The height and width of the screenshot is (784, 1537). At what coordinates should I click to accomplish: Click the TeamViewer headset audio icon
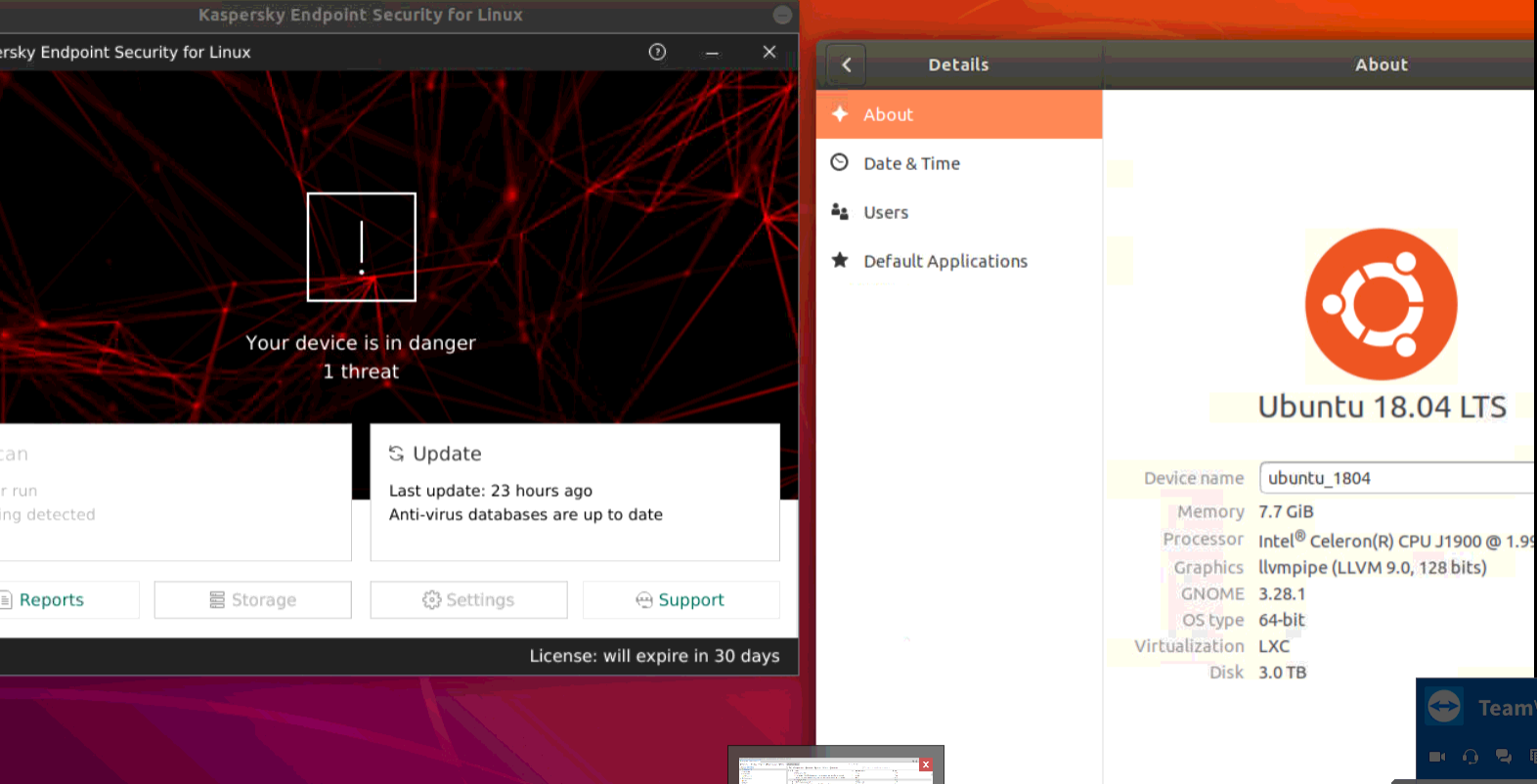point(1471,757)
